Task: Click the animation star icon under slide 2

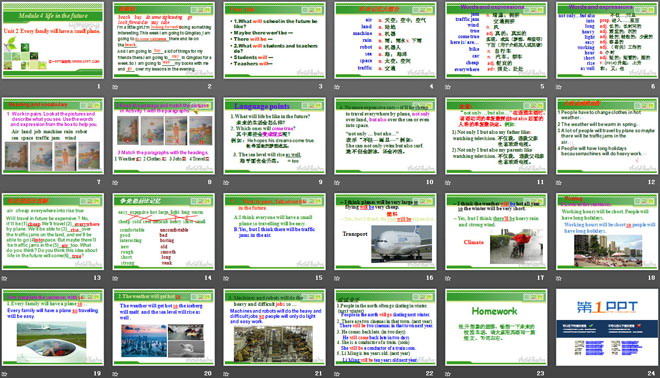Action: pos(115,87)
